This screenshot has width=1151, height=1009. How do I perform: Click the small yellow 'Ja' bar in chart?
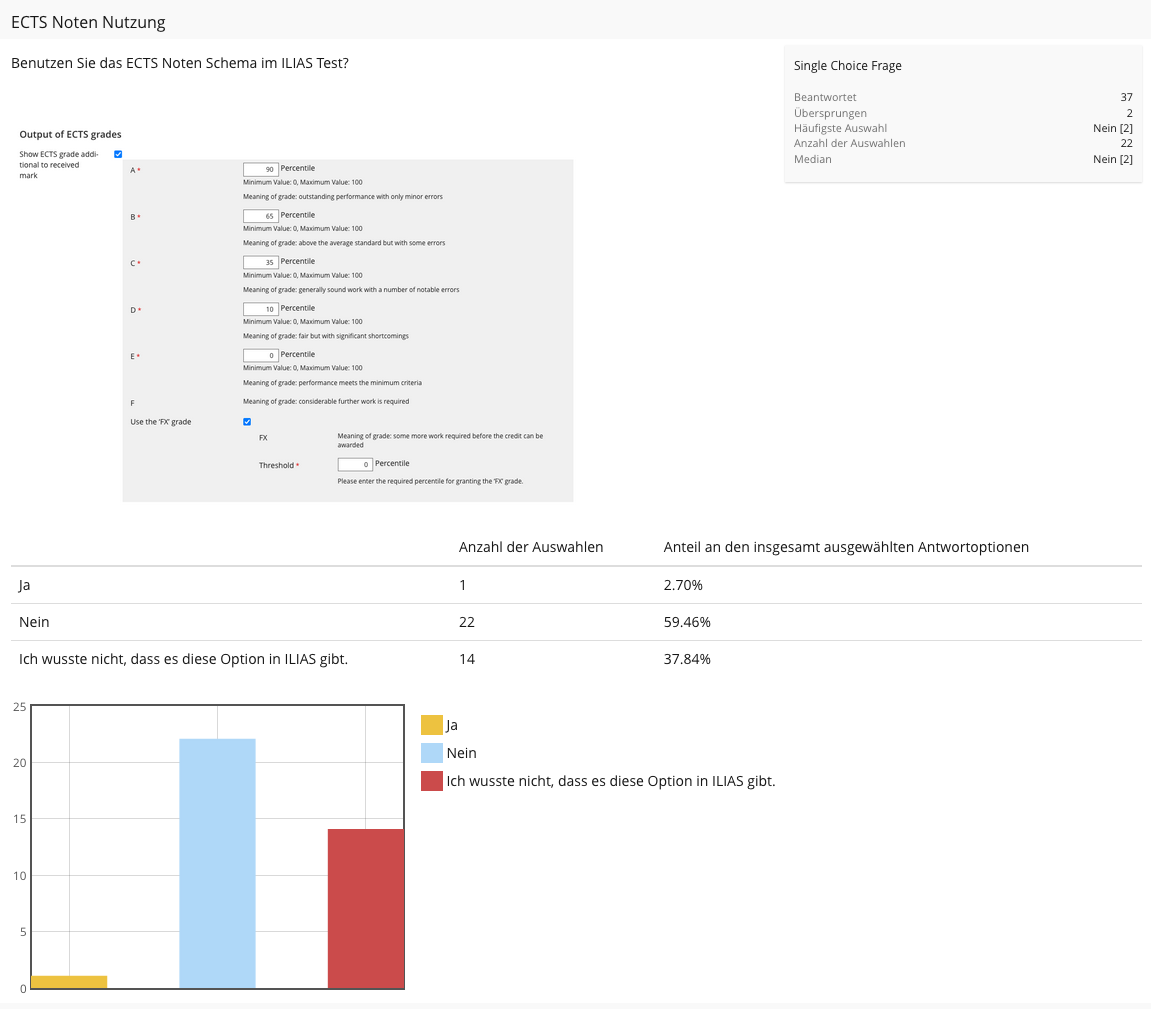(69, 982)
